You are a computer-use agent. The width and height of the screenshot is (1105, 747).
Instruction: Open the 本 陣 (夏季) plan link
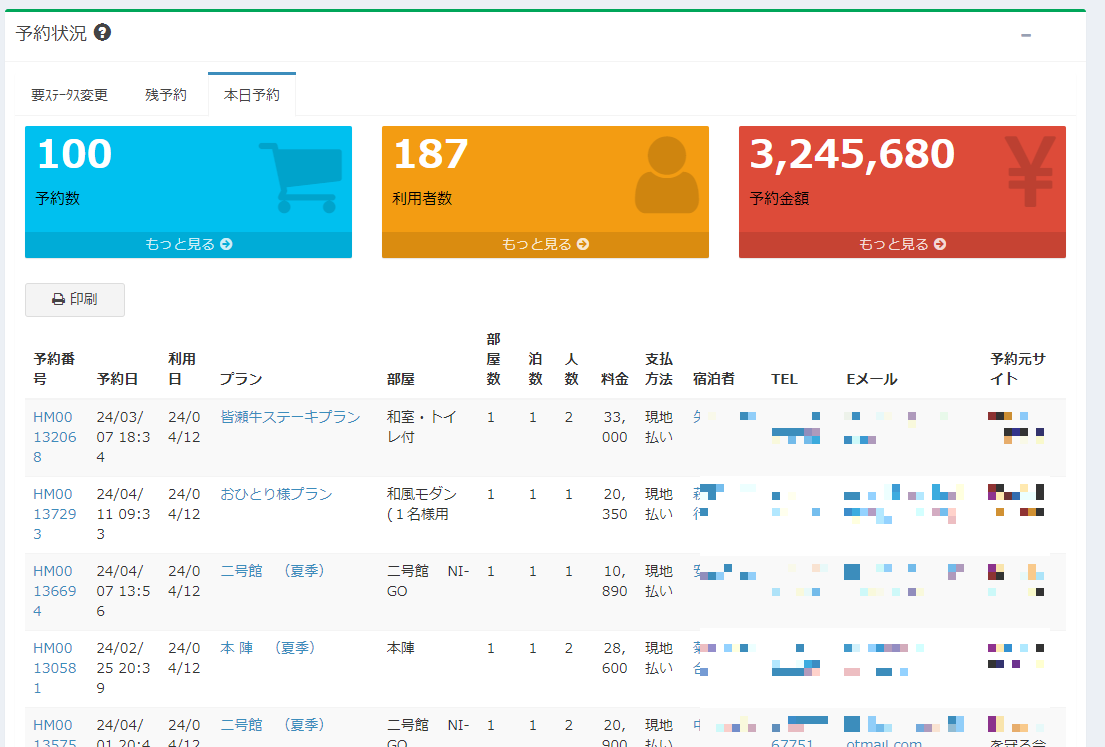tap(268, 647)
